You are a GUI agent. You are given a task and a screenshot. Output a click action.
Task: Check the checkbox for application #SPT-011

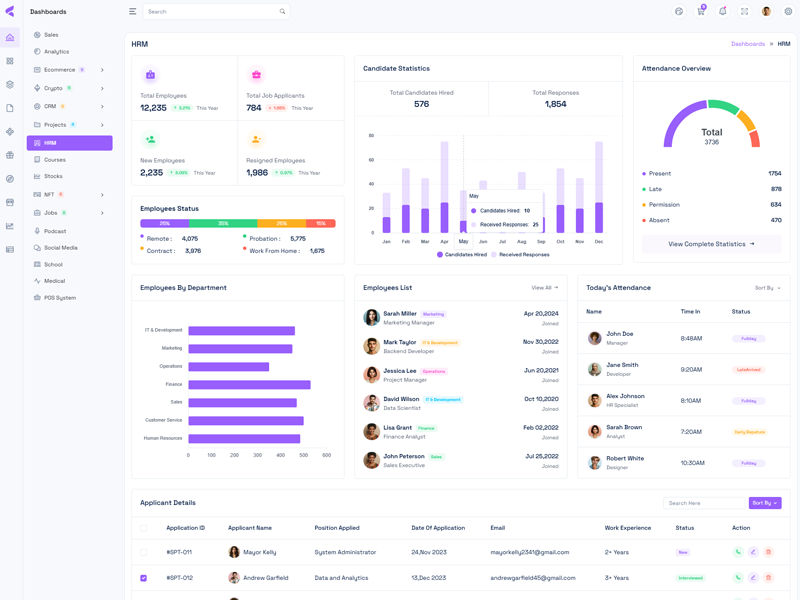coord(143,552)
